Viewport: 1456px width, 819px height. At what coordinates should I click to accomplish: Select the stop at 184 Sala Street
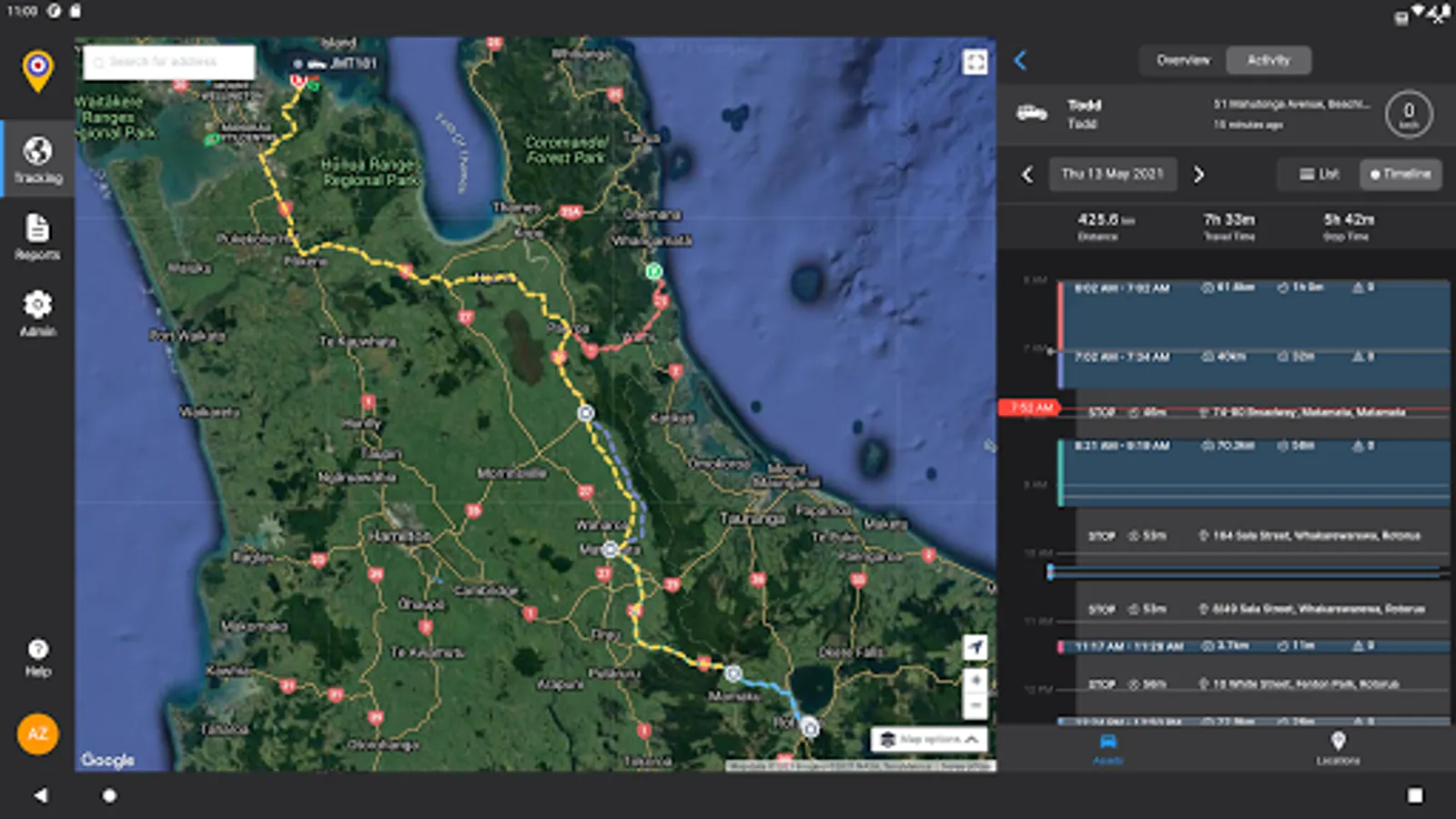point(1263,536)
